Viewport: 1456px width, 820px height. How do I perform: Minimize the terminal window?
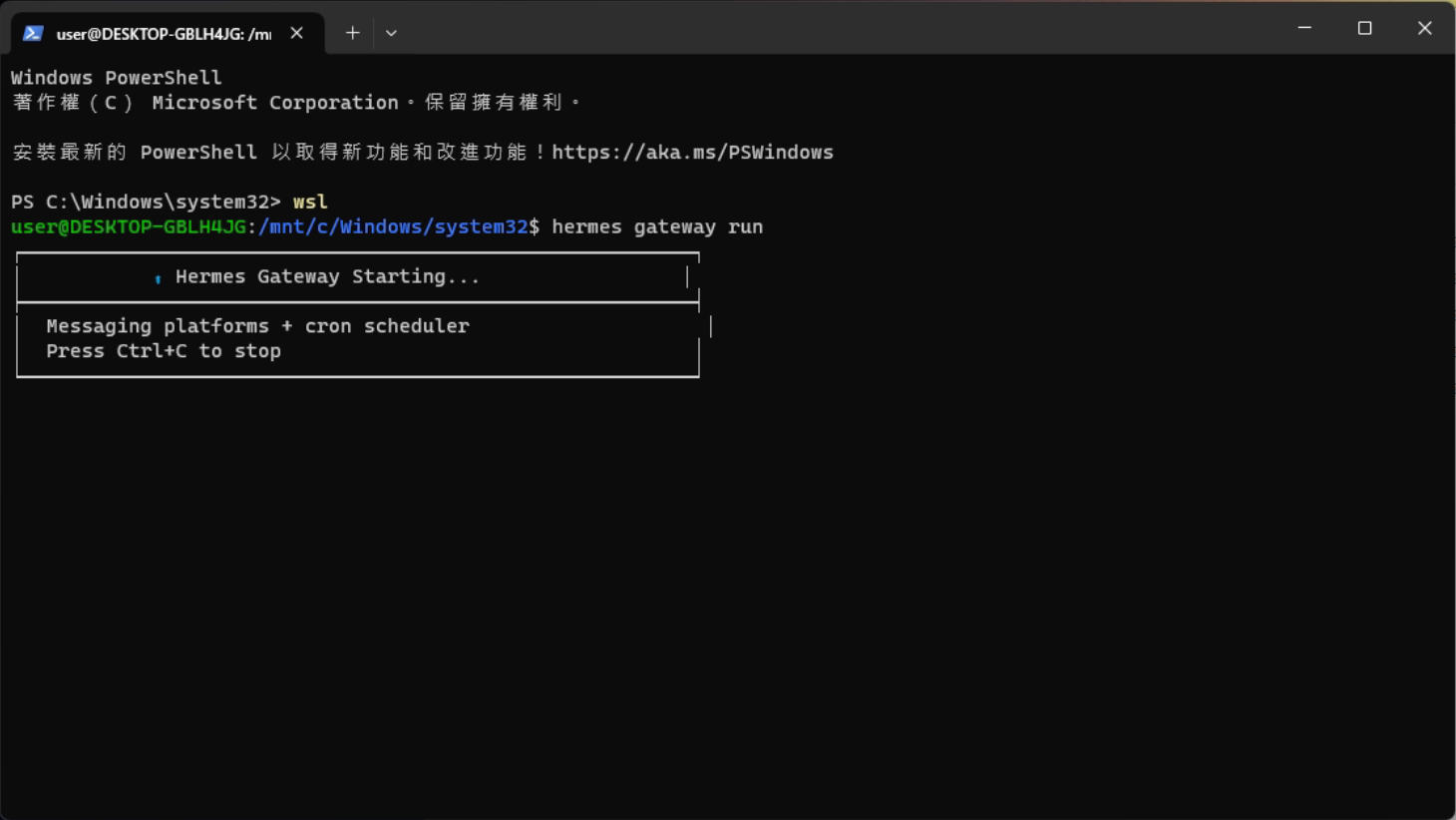[x=1304, y=28]
